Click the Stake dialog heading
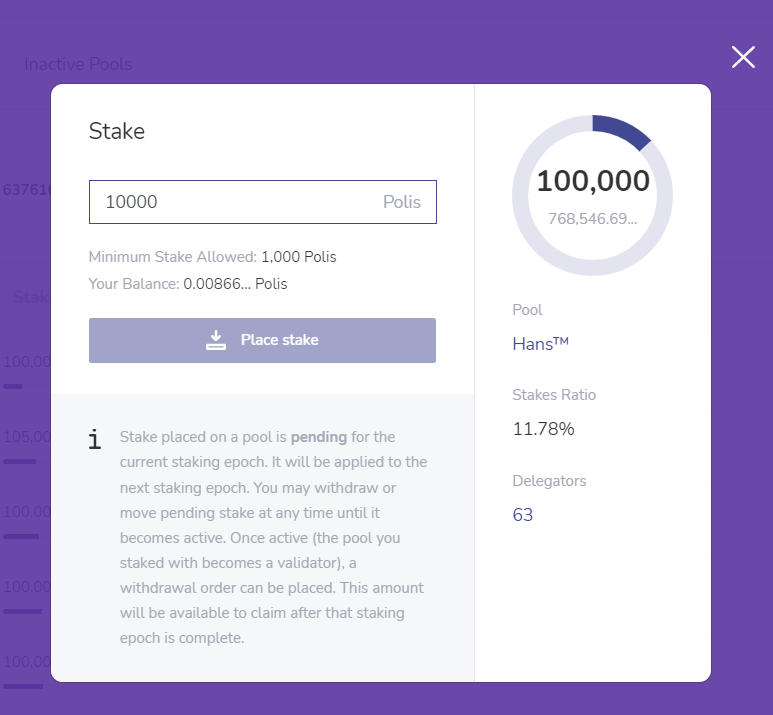The height and width of the screenshot is (715, 773). [x=117, y=131]
